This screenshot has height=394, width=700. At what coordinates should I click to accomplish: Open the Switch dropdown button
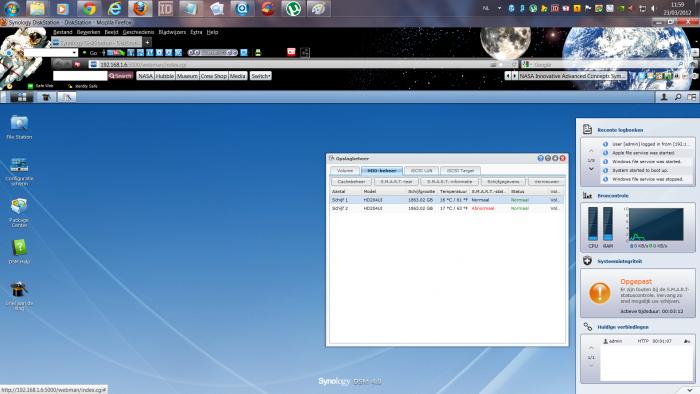[261, 76]
